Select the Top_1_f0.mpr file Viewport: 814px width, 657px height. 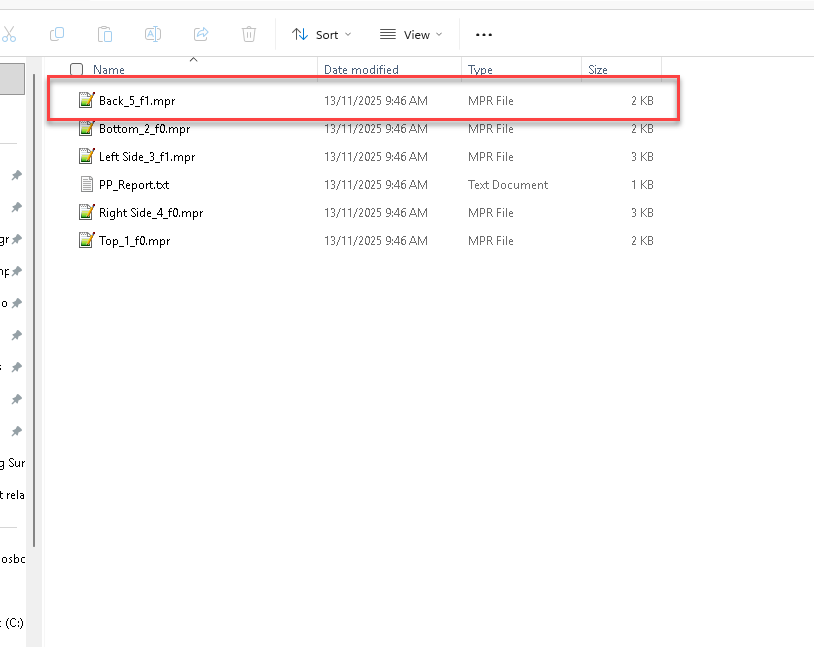click(x=134, y=241)
